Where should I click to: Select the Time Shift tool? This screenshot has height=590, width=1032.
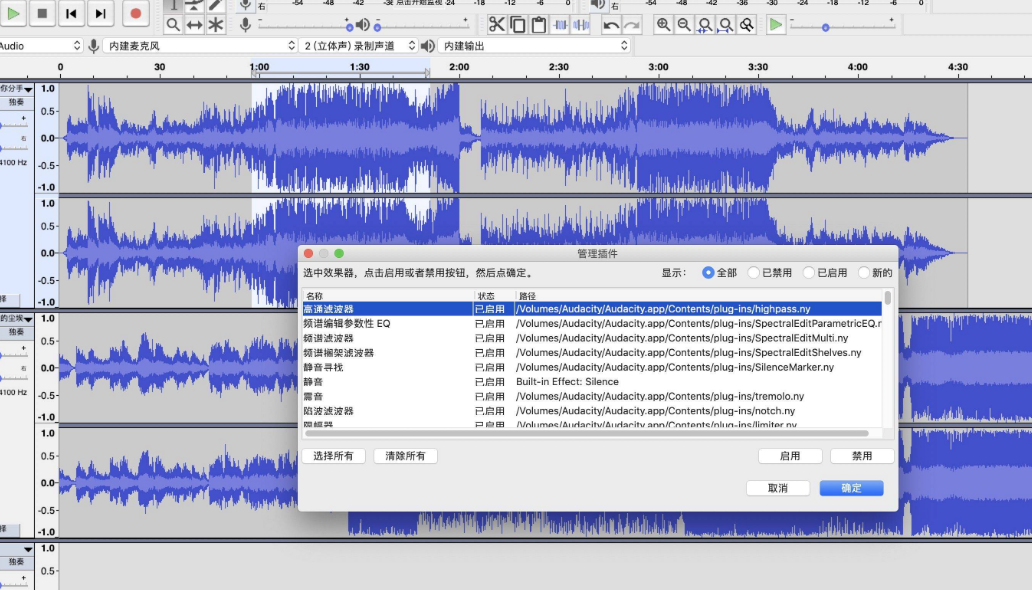(194, 25)
